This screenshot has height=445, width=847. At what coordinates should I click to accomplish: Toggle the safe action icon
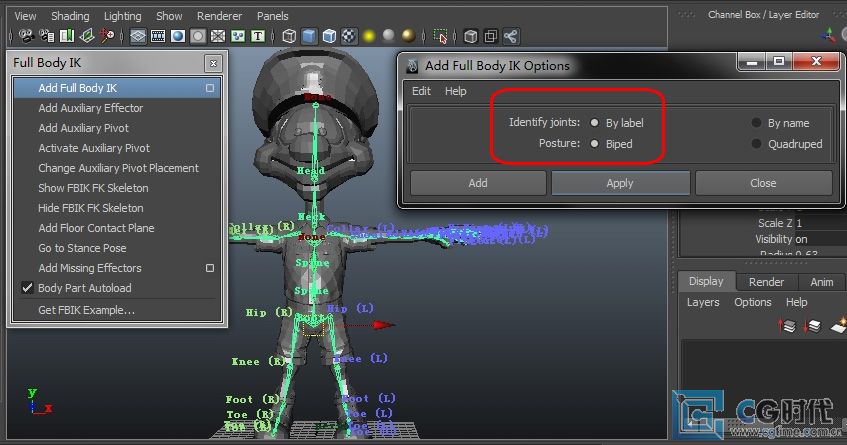[238, 36]
